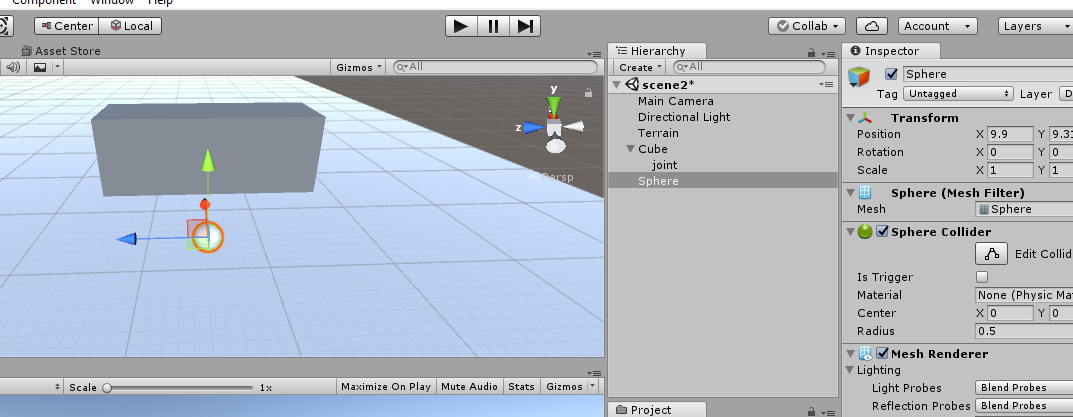Open the scene2 context menu icon
Image resolution: width=1073 pixels, height=417 pixels.
point(827,84)
